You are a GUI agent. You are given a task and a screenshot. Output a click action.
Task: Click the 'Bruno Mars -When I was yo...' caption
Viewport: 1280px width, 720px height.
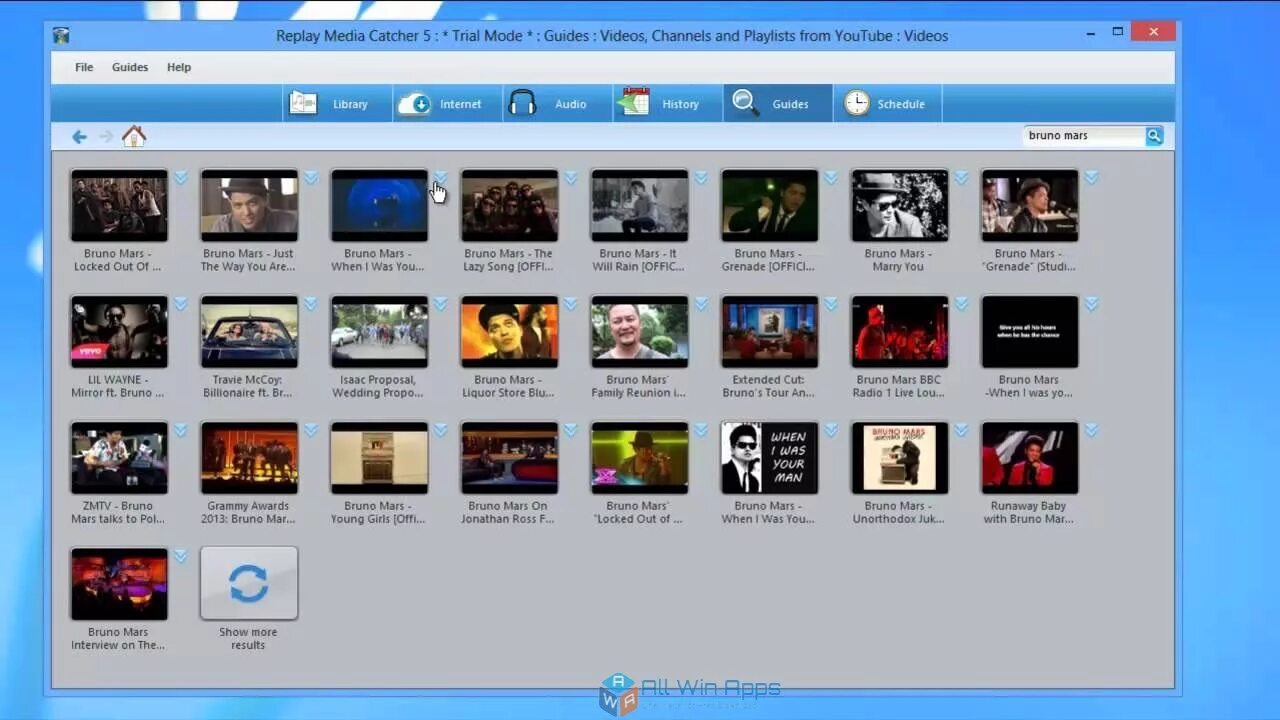pos(1029,386)
